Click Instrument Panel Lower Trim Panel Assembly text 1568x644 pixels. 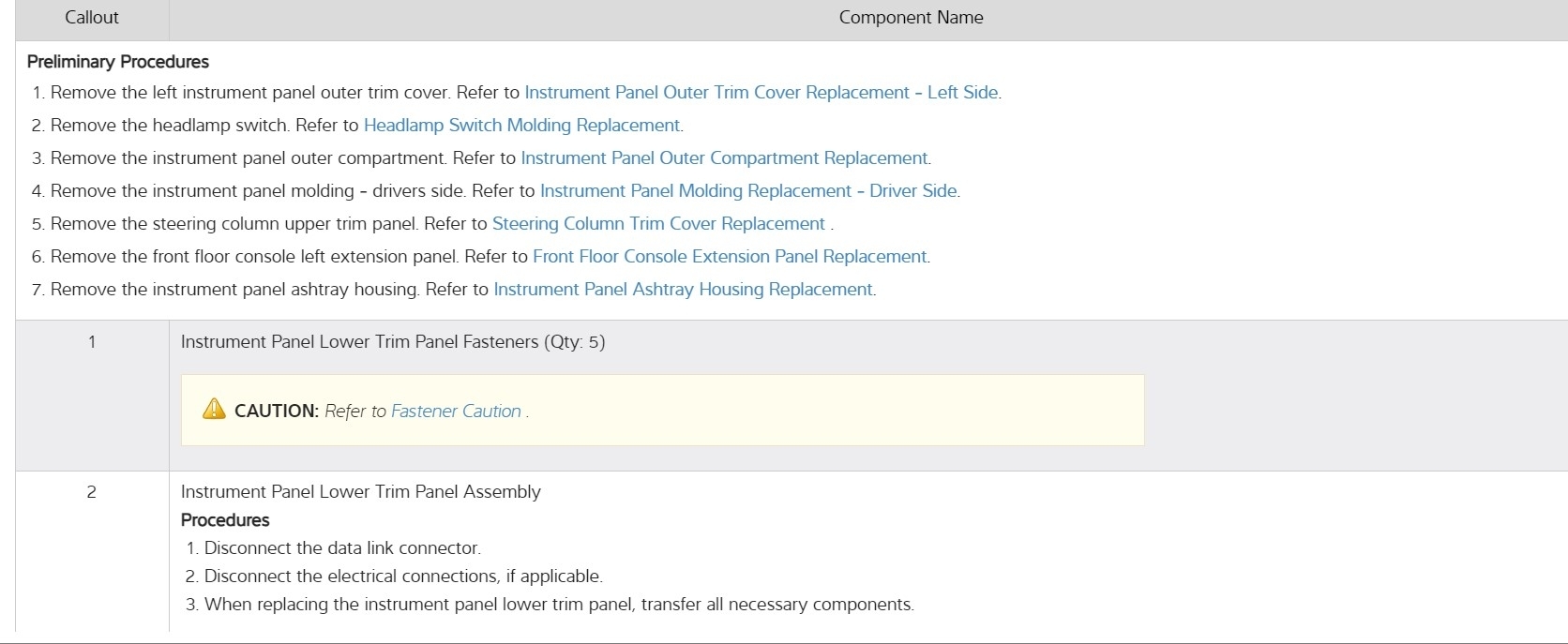point(360,492)
